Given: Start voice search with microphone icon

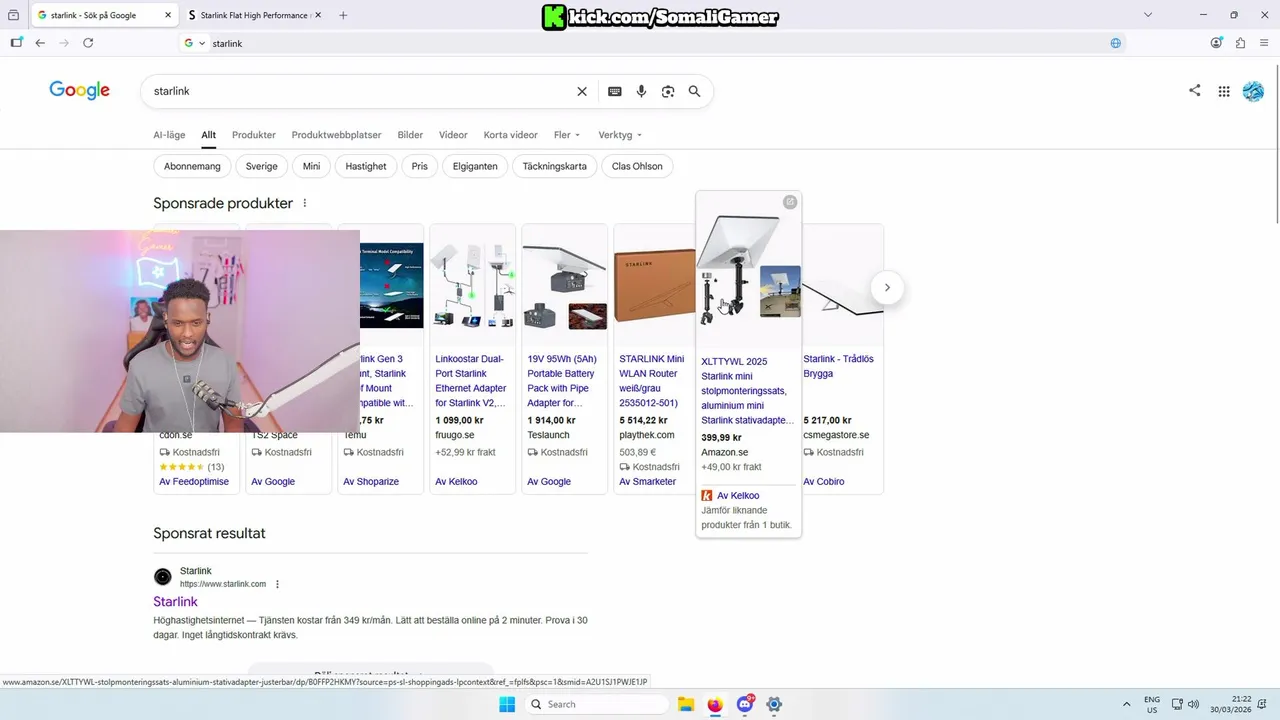Looking at the screenshot, I should pyautogui.click(x=641, y=91).
